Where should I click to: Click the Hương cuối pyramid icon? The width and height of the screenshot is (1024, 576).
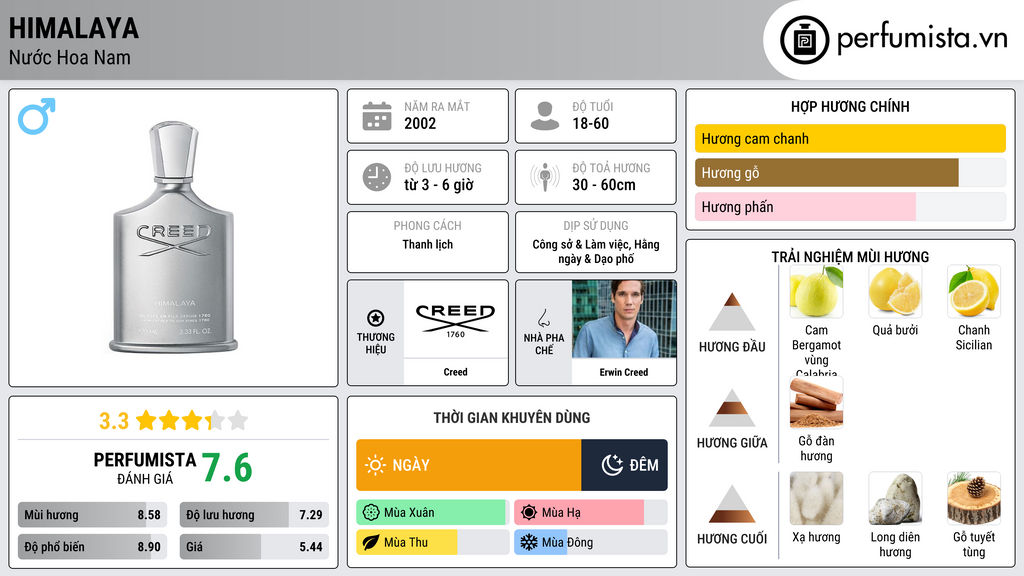(732, 504)
